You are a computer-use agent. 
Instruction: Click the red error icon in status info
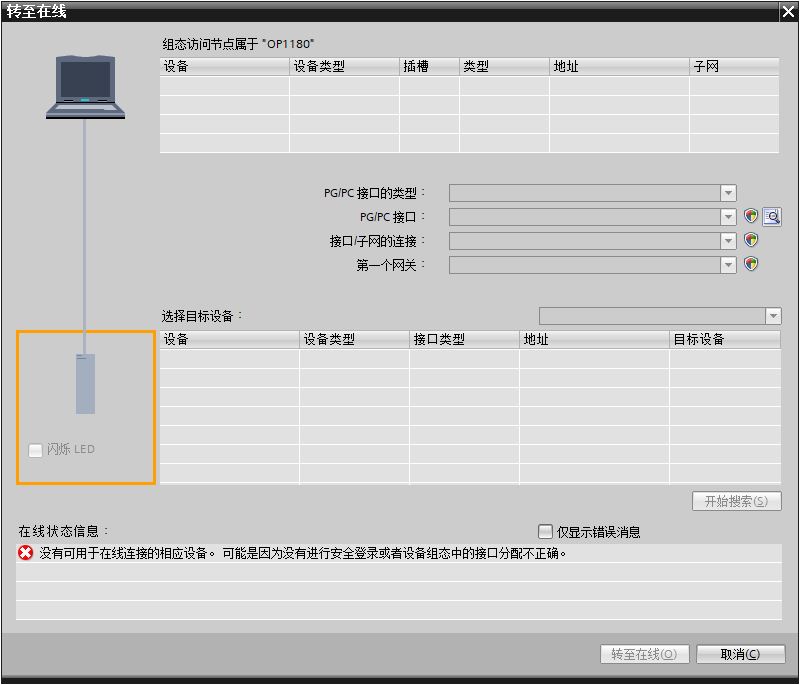[26, 553]
